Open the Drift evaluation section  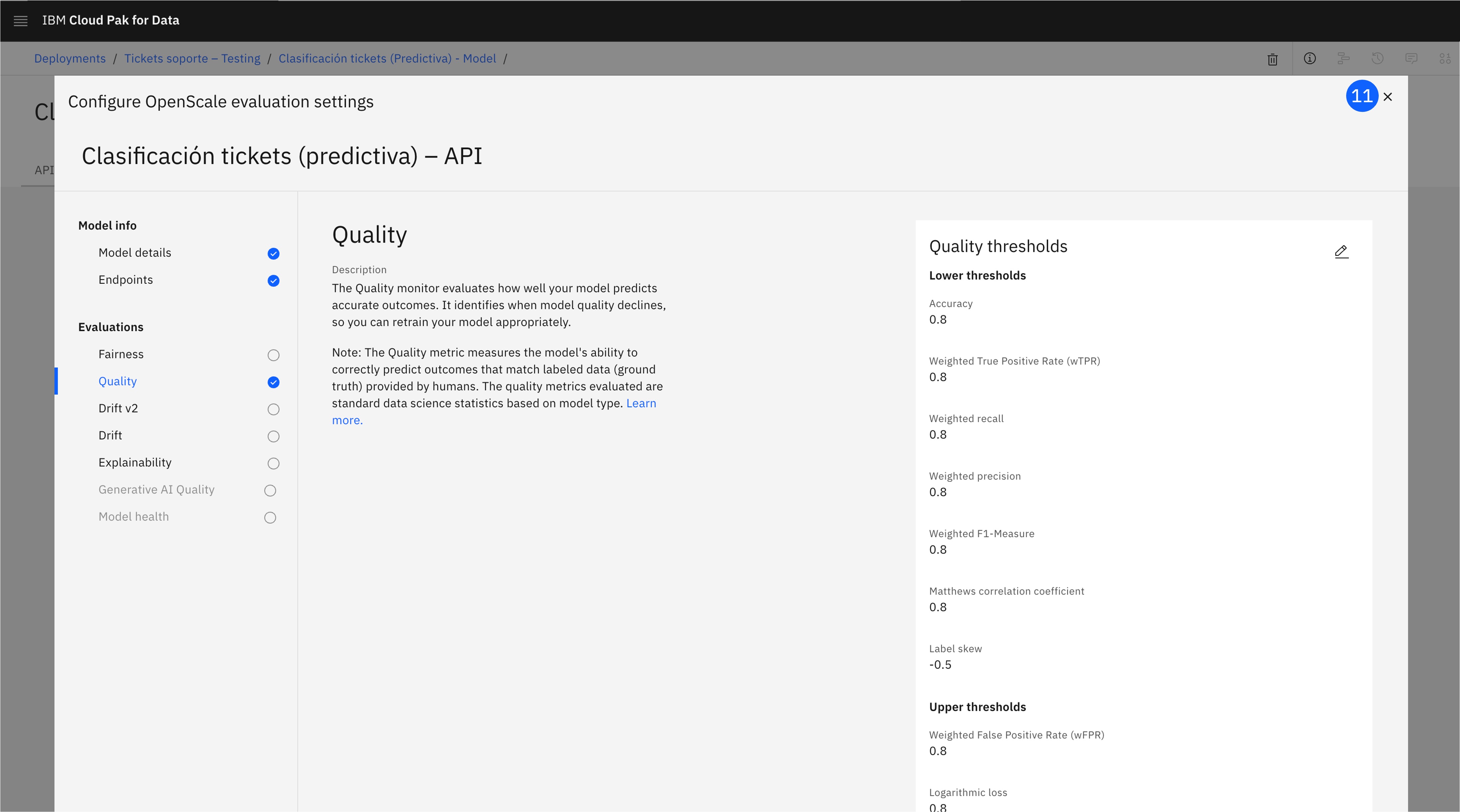click(x=110, y=436)
